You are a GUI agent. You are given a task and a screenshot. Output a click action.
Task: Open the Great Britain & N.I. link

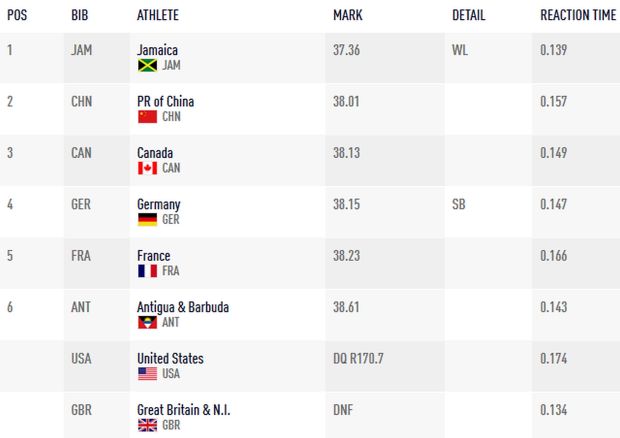coord(183,410)
